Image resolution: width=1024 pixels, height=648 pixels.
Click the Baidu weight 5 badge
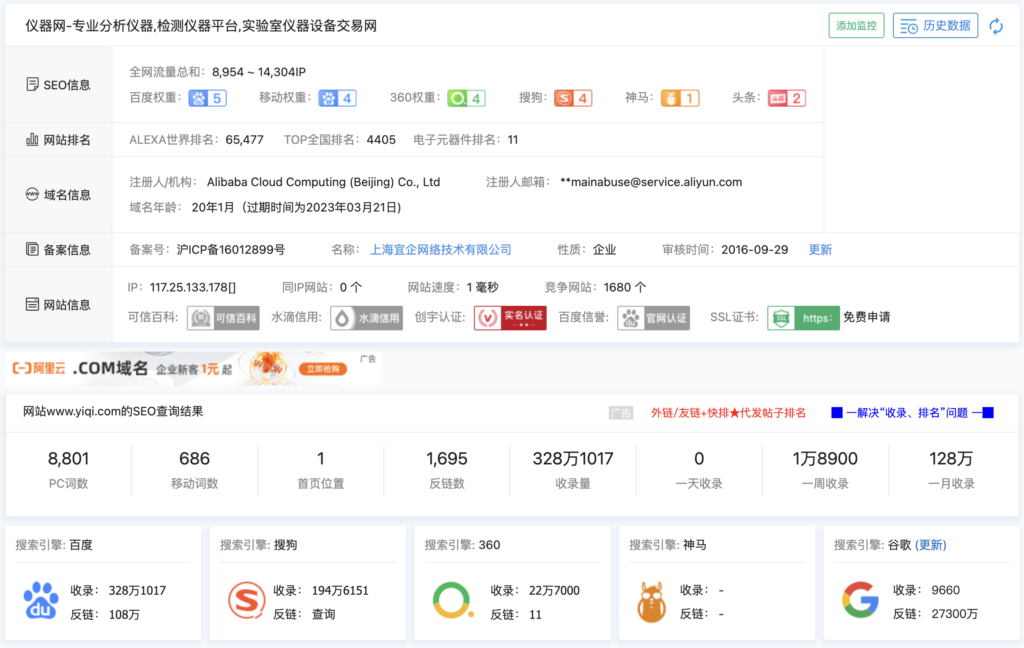point(207,98)
